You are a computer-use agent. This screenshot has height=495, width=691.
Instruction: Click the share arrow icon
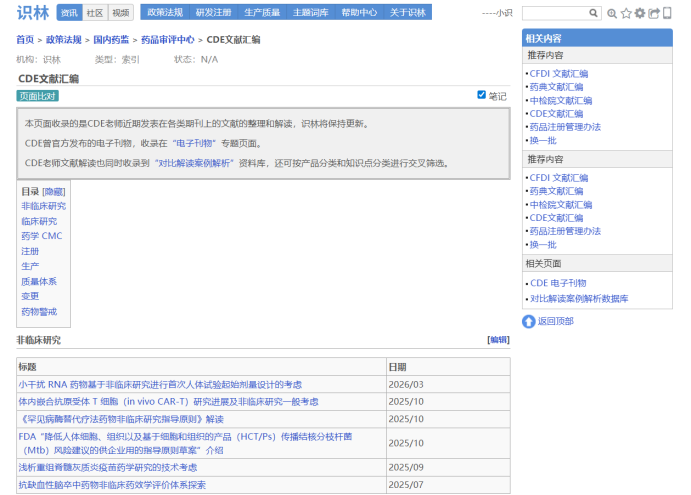pyautogui.click(x=654, y=14)
